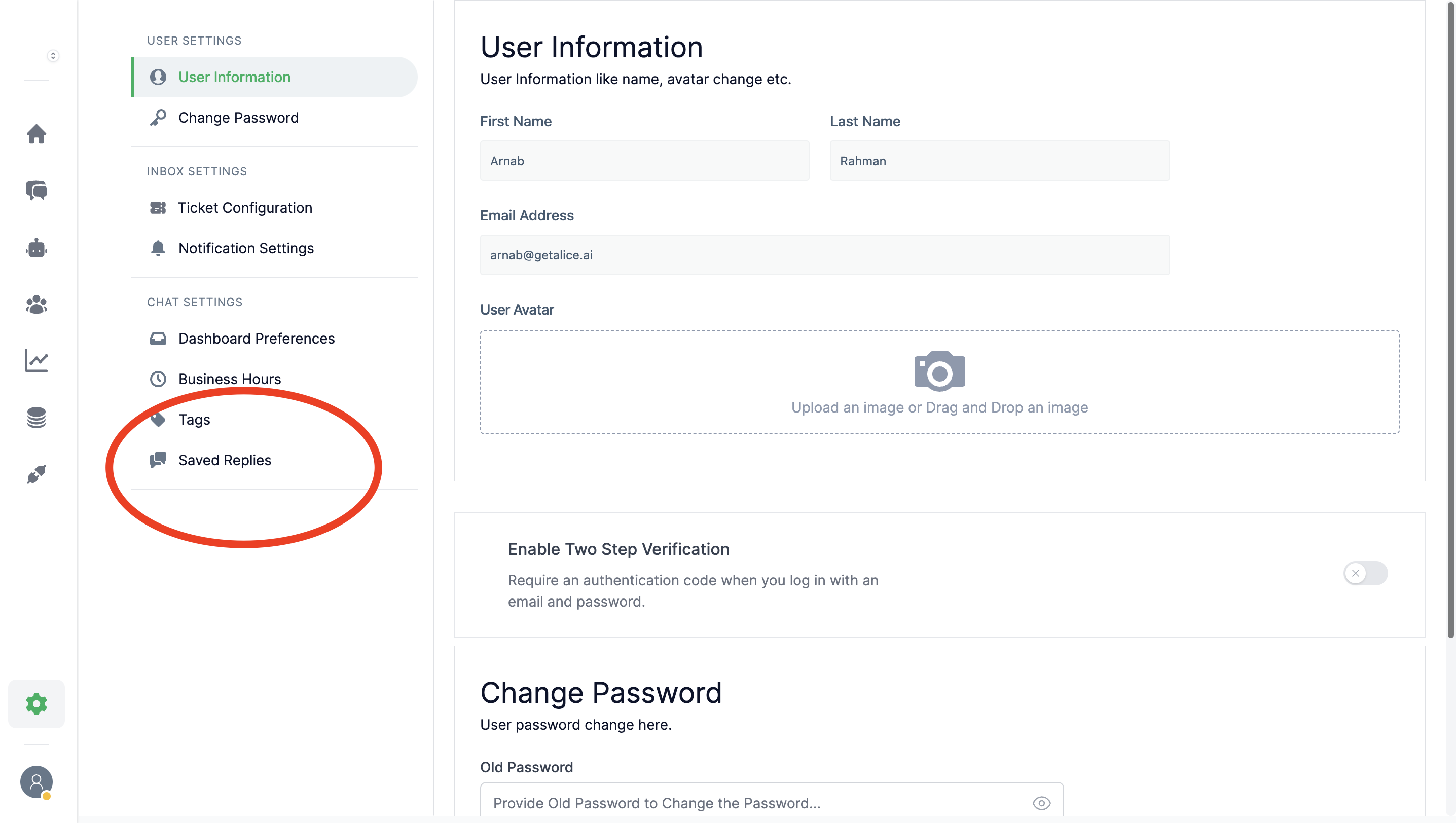
Task: Open Ticket Configuration settings
Action: pyautogui.click(x=244, y=207)
